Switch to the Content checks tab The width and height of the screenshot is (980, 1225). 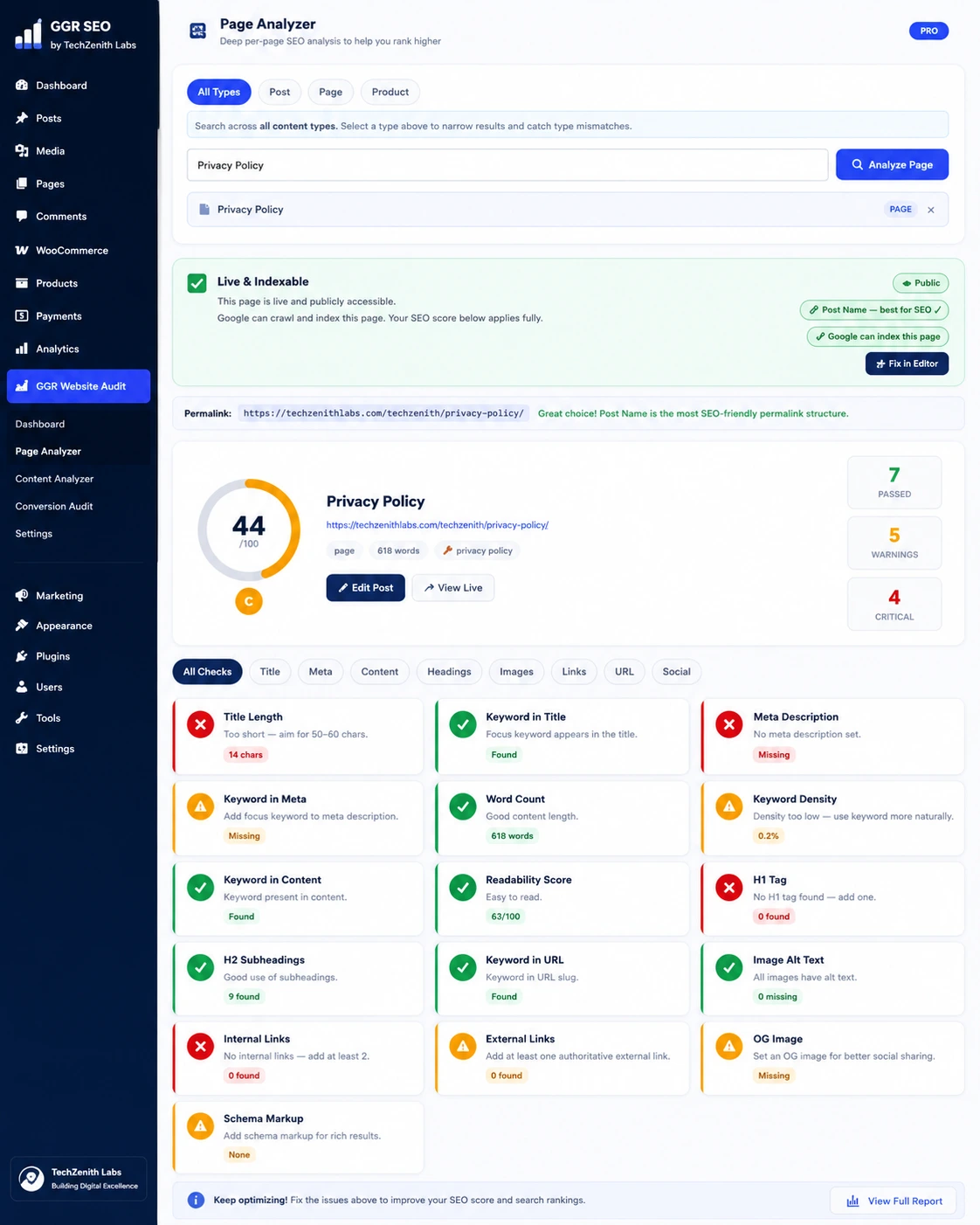(x=380, y=672)
